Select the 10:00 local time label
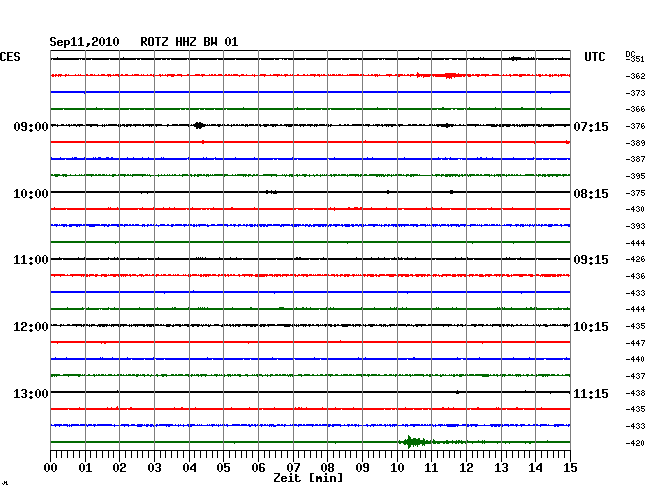The image size is (650, 494). [x=31, y=194]
